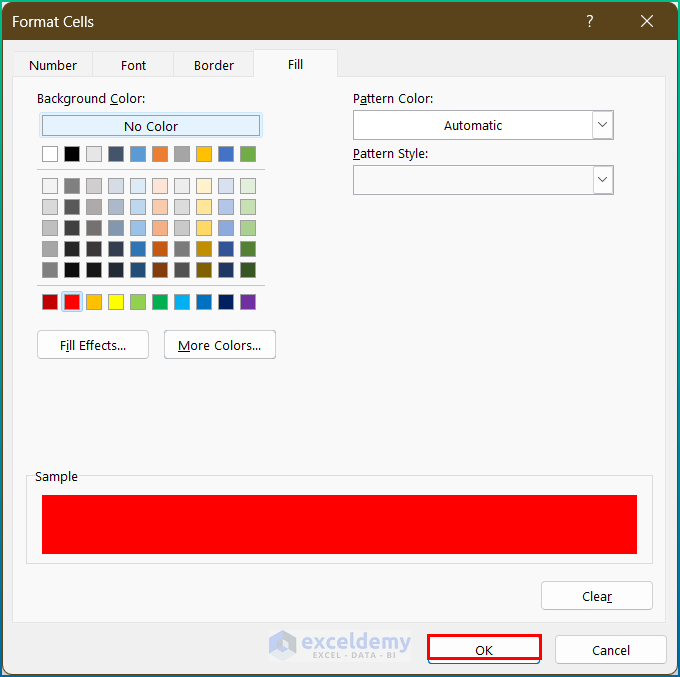Pick the black theme color swatch
Screen dimensions: 680x677
72,154
